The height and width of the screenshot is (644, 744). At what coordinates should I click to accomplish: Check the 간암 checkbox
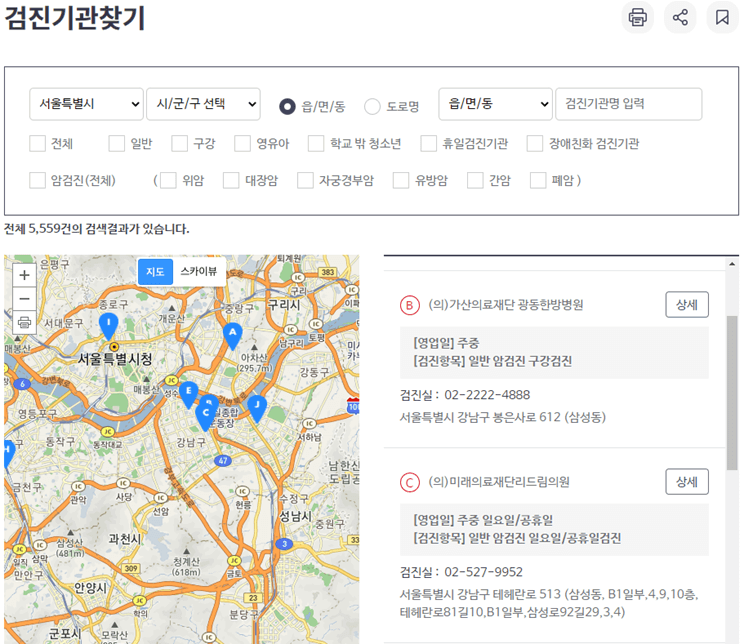point(475,180)
